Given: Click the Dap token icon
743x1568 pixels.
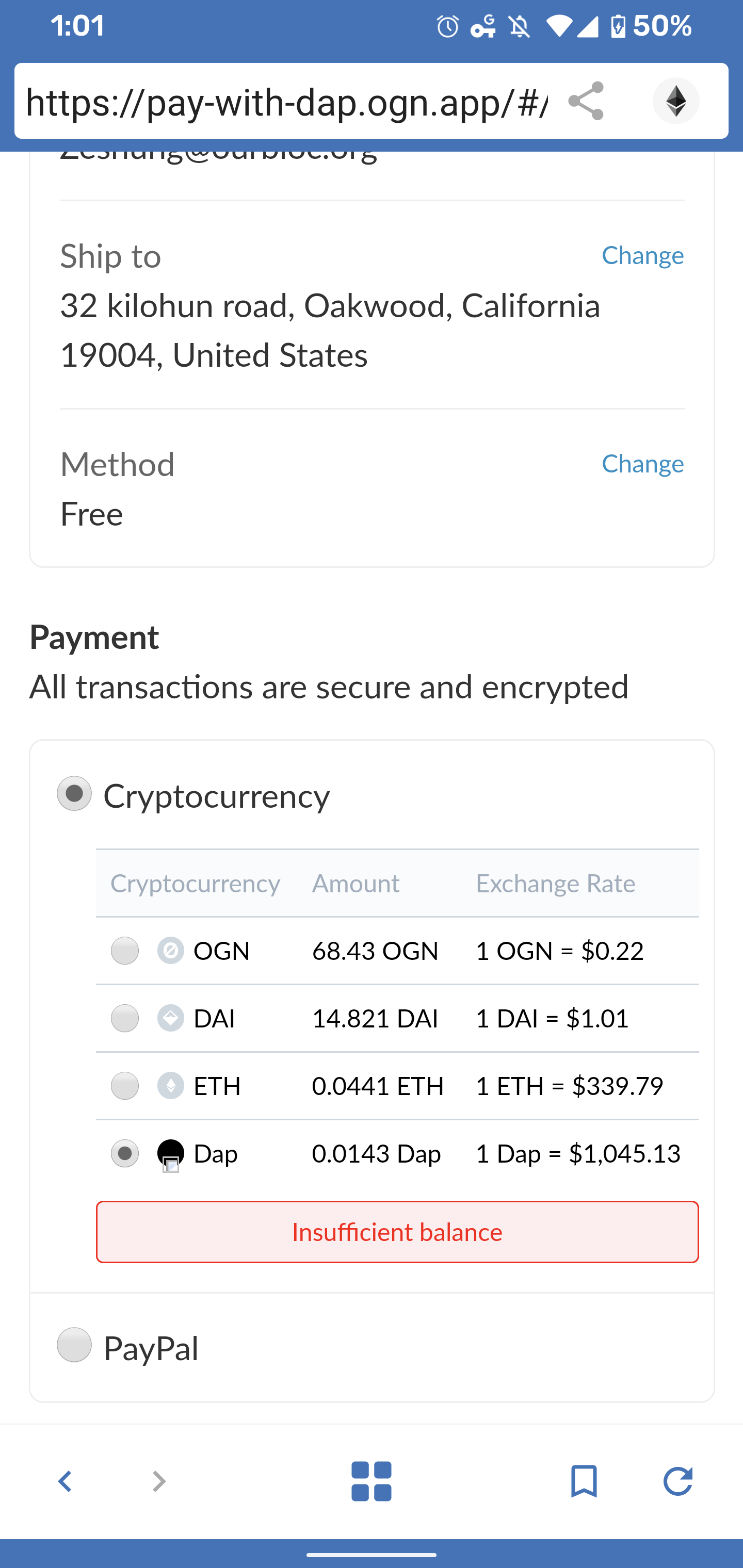Looking at the screenshot, I should (x=170, y=1152).
